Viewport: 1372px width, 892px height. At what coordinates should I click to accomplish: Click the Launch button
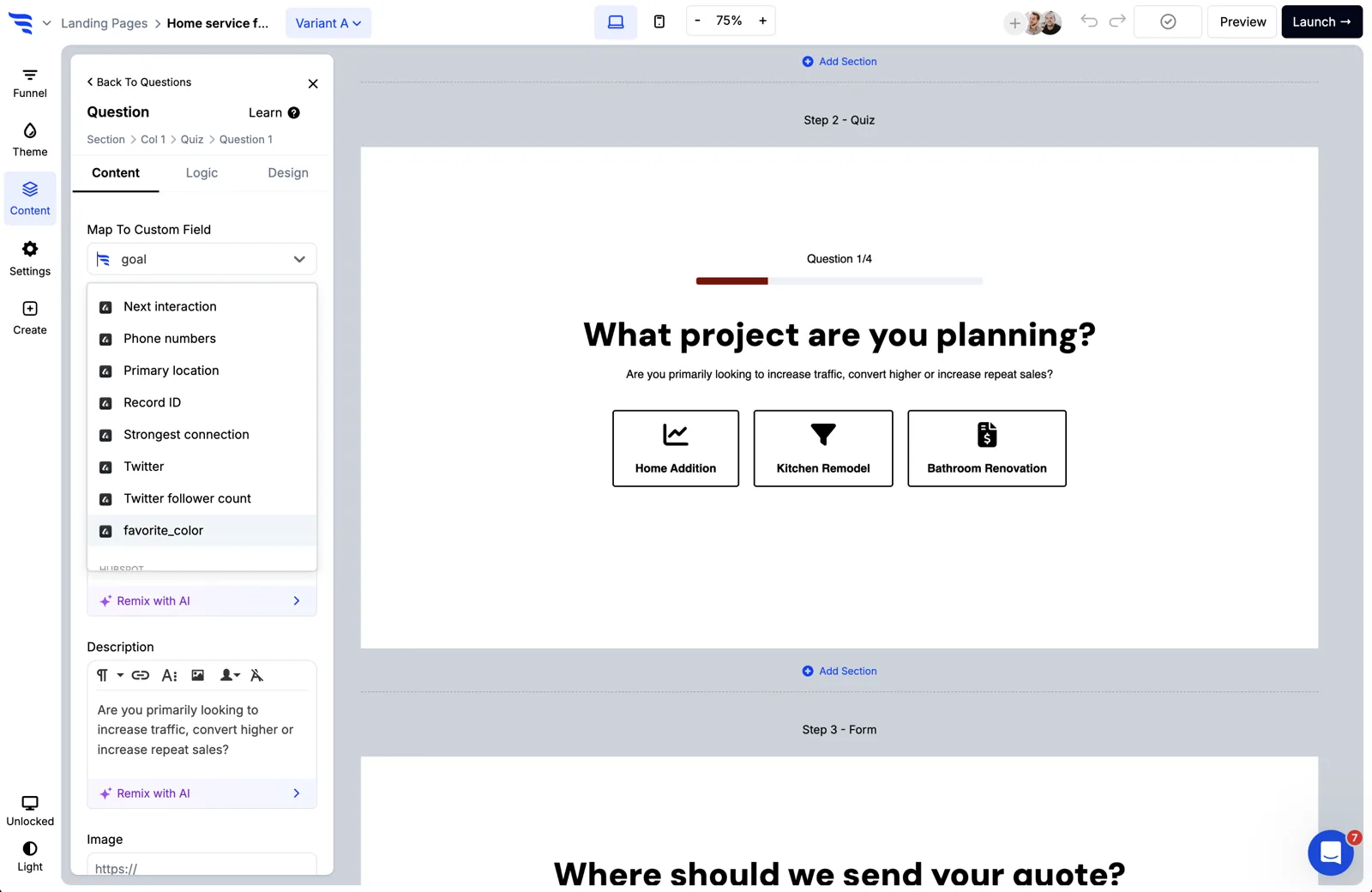pyautogui.click(x=1321, y=22)
